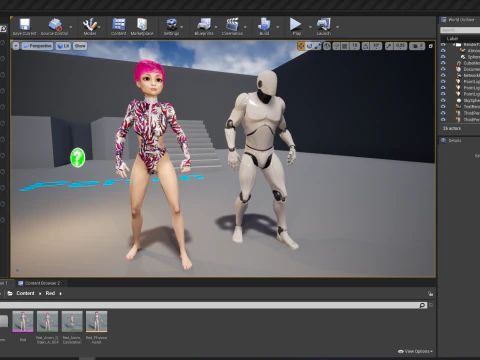
Task: Expand the Source Control dropdown arrow
Action: [x=71, y=27]
